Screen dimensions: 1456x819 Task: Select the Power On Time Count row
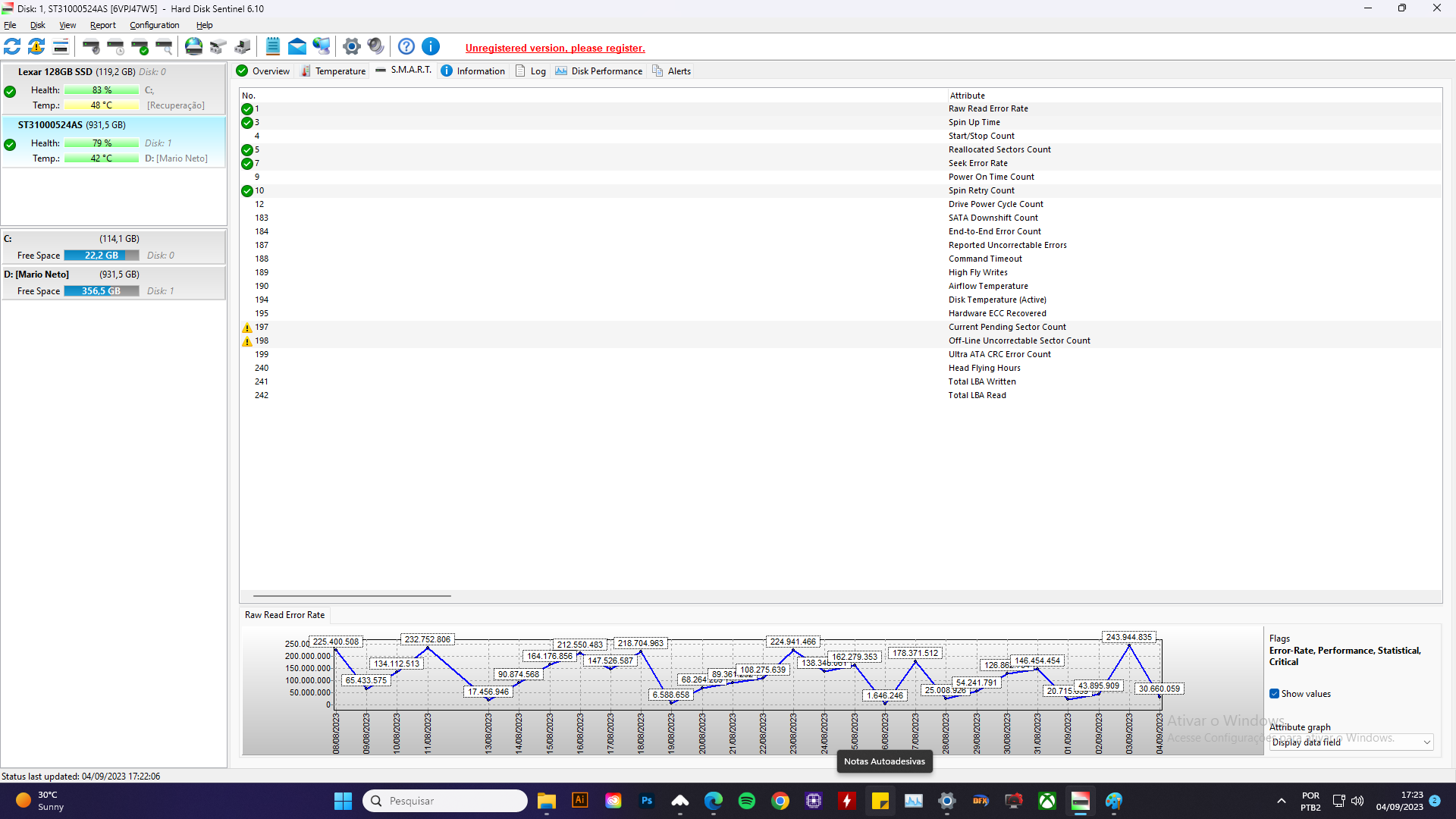click(x=841, y=177)
